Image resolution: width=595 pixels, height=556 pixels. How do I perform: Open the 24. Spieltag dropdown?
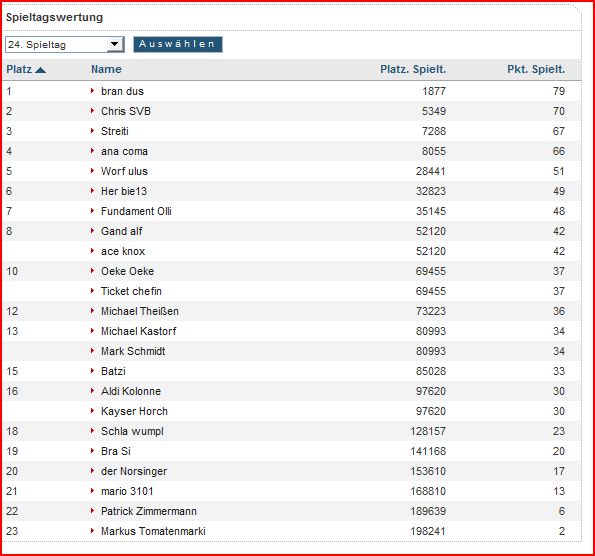pos(65,44)
